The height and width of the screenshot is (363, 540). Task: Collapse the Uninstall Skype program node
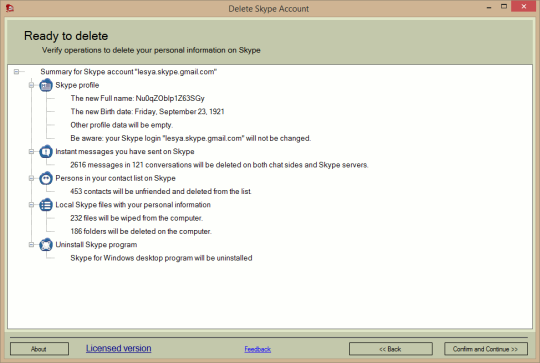coord(31,245)
